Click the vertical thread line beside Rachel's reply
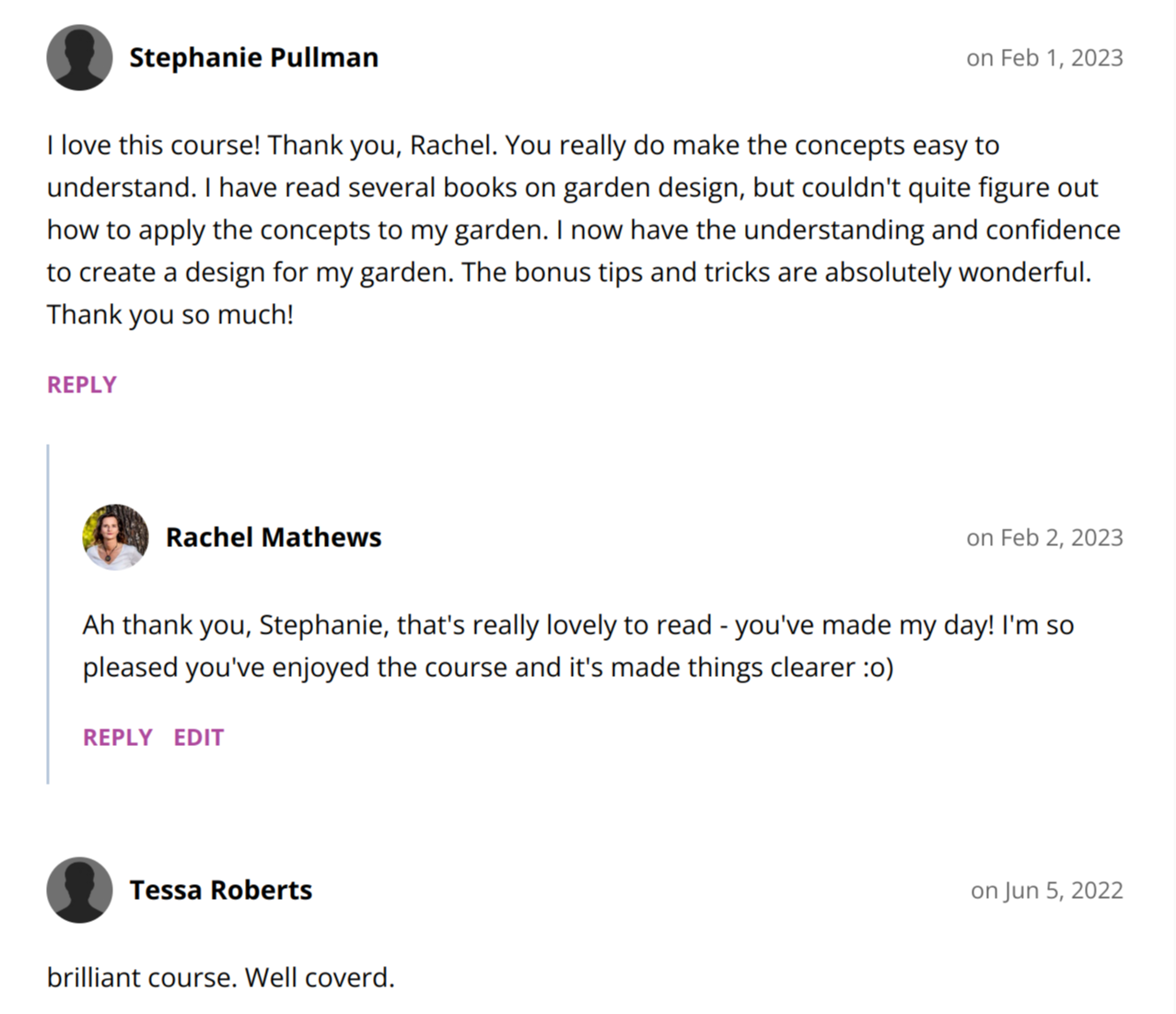 (48, 613)
